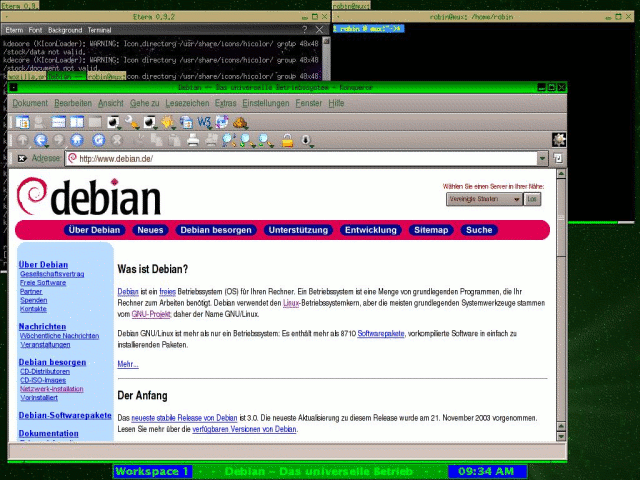
Task: Open the Extras menu
Action: coord(226,103)
